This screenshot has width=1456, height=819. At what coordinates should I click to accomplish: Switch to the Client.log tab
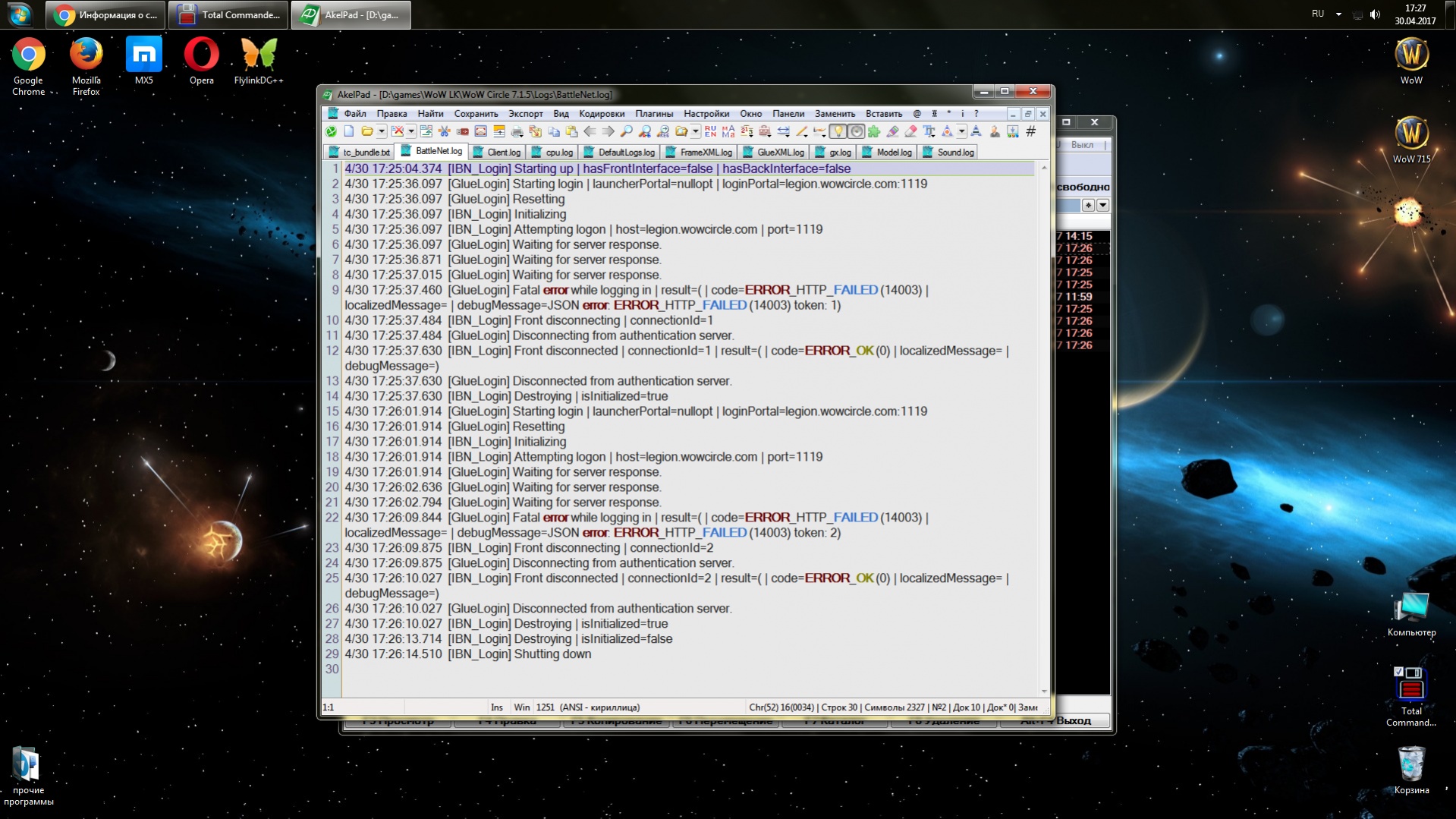503,153
